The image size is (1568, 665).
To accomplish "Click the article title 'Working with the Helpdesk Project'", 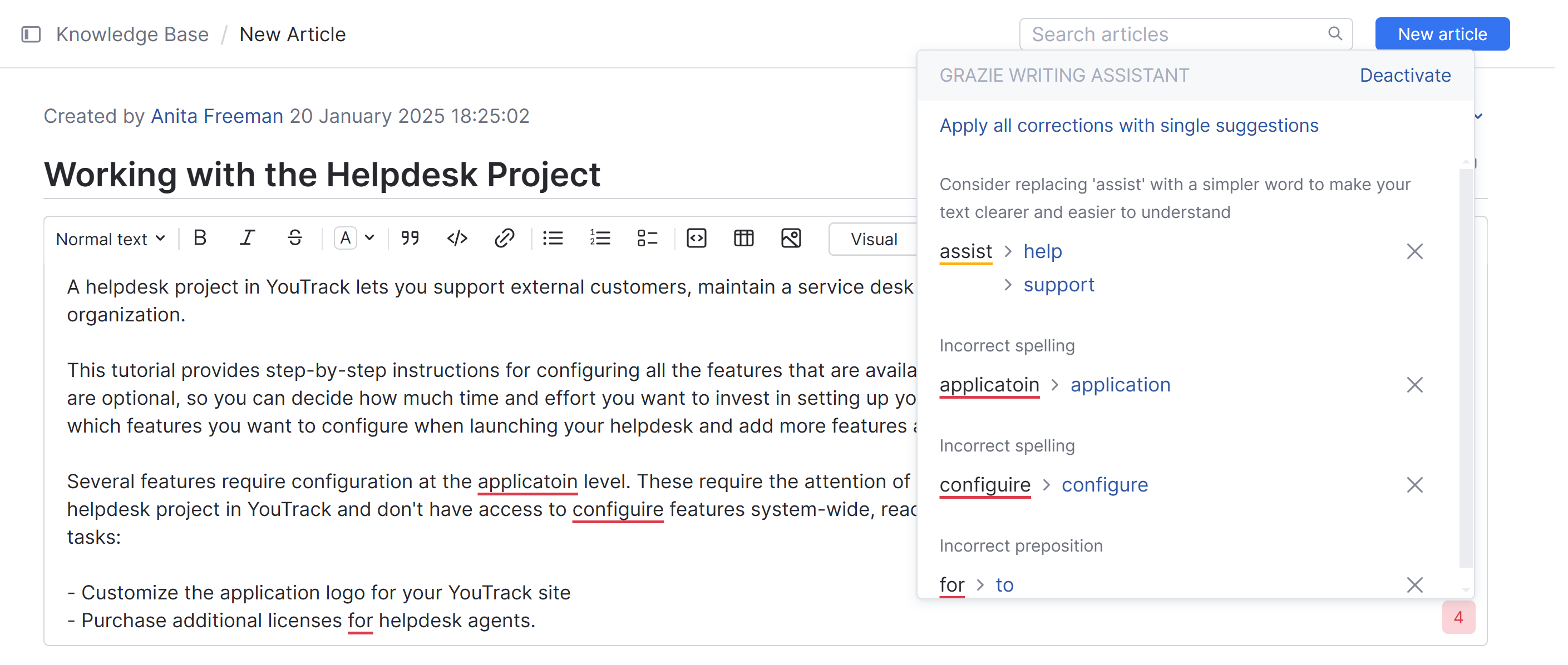I will (323, 175).
